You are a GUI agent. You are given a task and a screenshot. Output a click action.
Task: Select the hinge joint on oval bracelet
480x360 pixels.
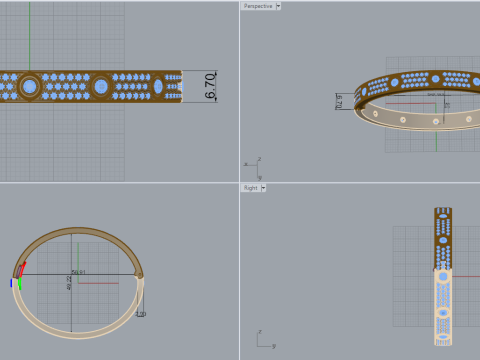tap(139, 275)
